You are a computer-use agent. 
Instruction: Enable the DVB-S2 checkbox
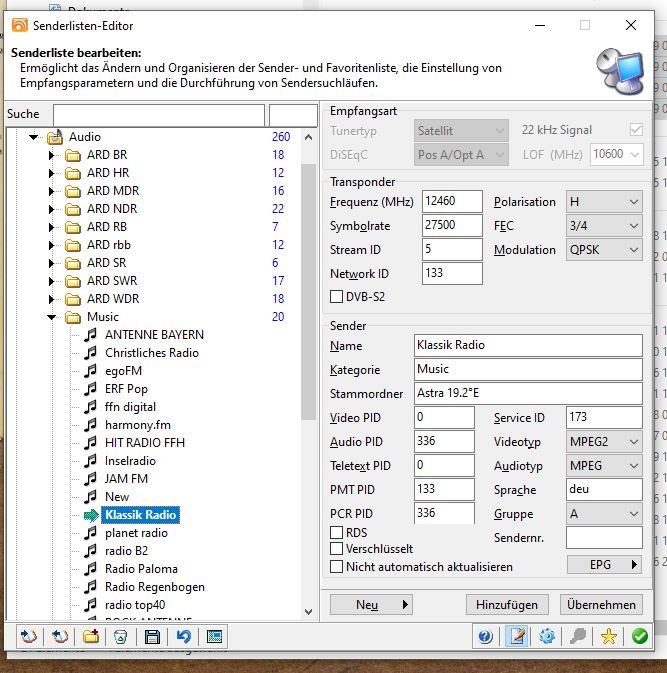337,296
